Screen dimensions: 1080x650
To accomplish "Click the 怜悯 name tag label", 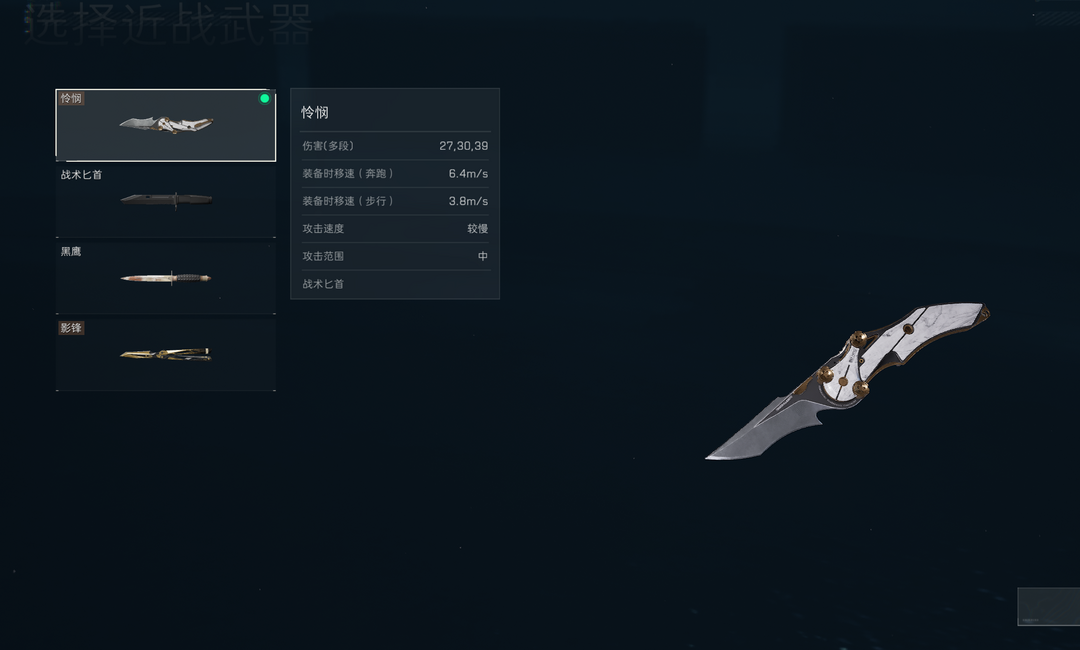I will coord(71,98).
